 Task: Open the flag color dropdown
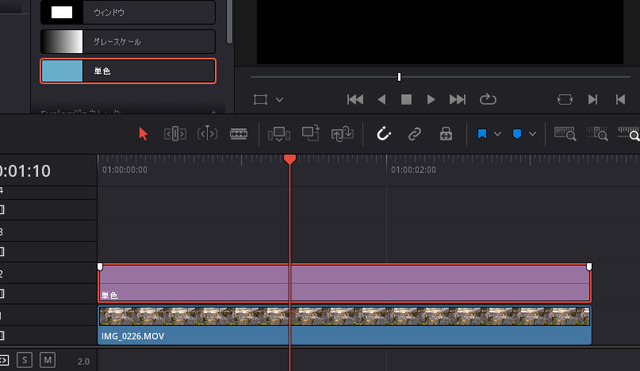pyautogui.click(x=498, y=133)
